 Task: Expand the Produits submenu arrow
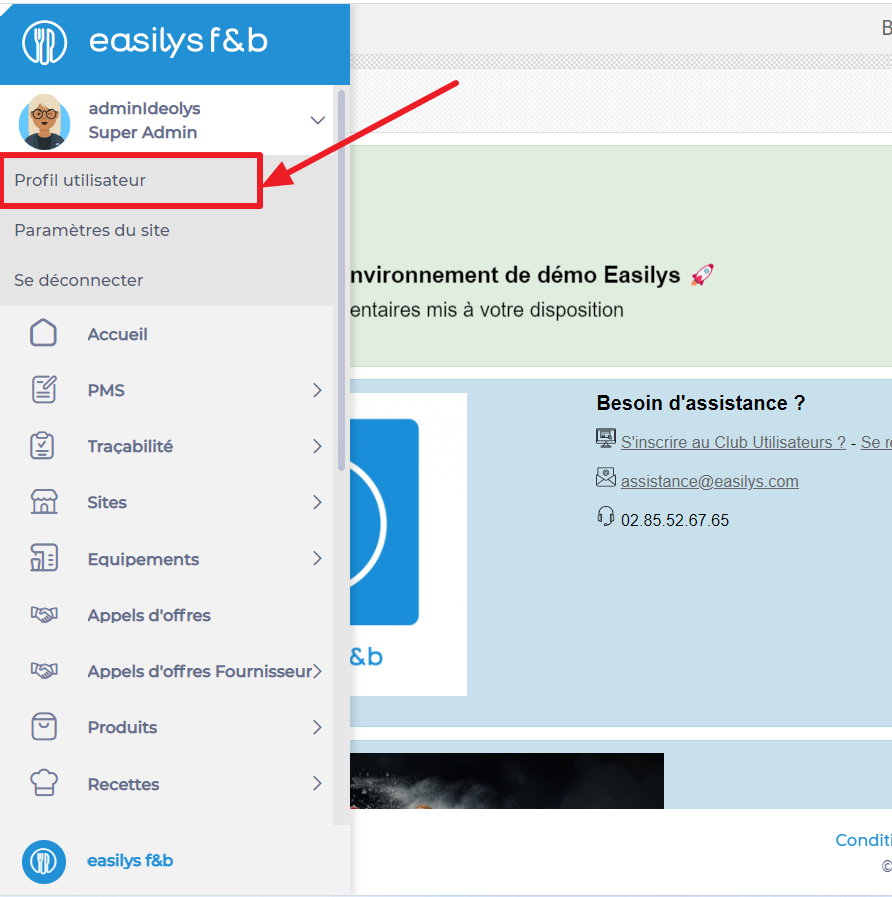(x=318, y=727)
